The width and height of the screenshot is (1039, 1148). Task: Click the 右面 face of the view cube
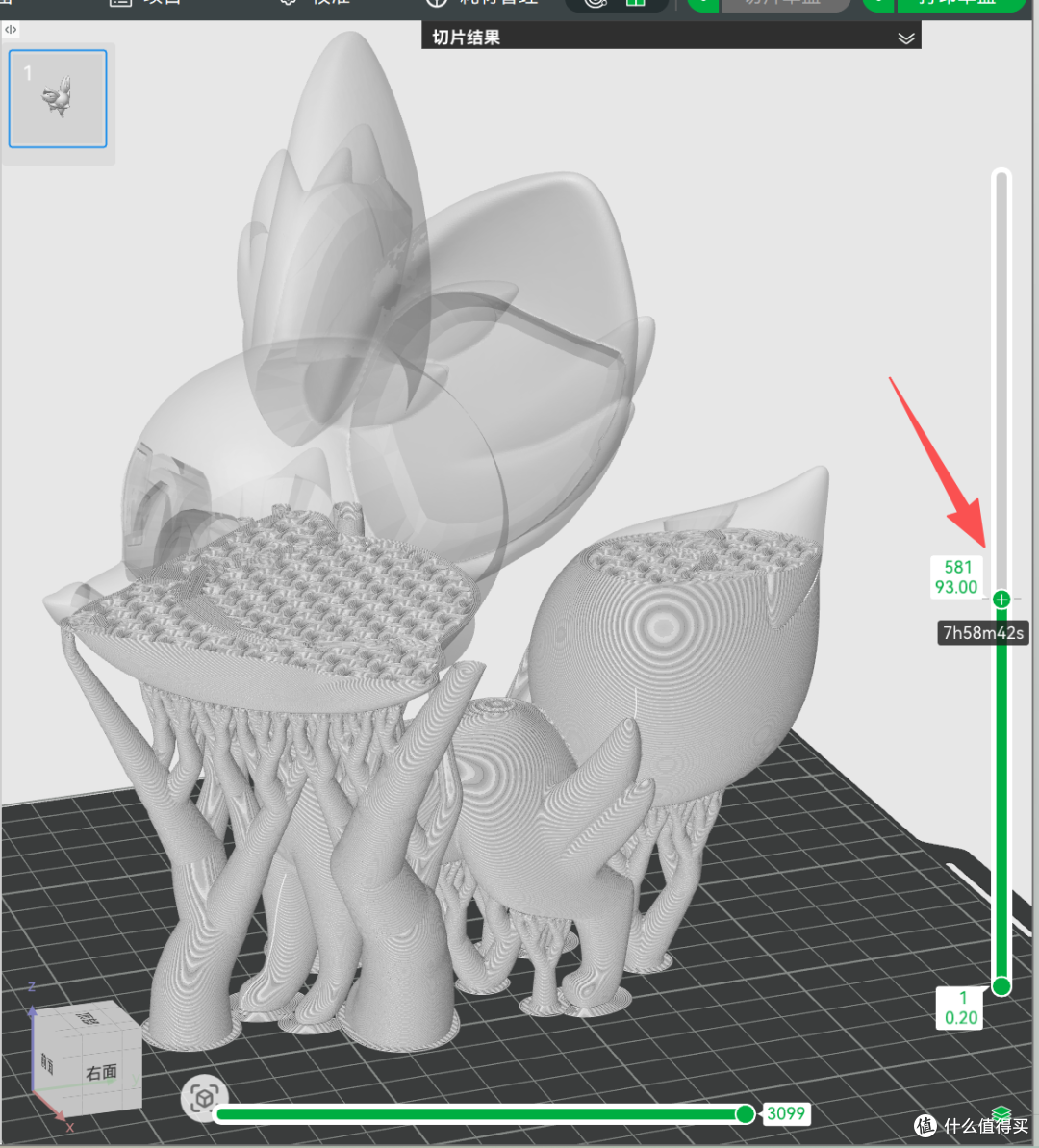[x=101, y=1072]
